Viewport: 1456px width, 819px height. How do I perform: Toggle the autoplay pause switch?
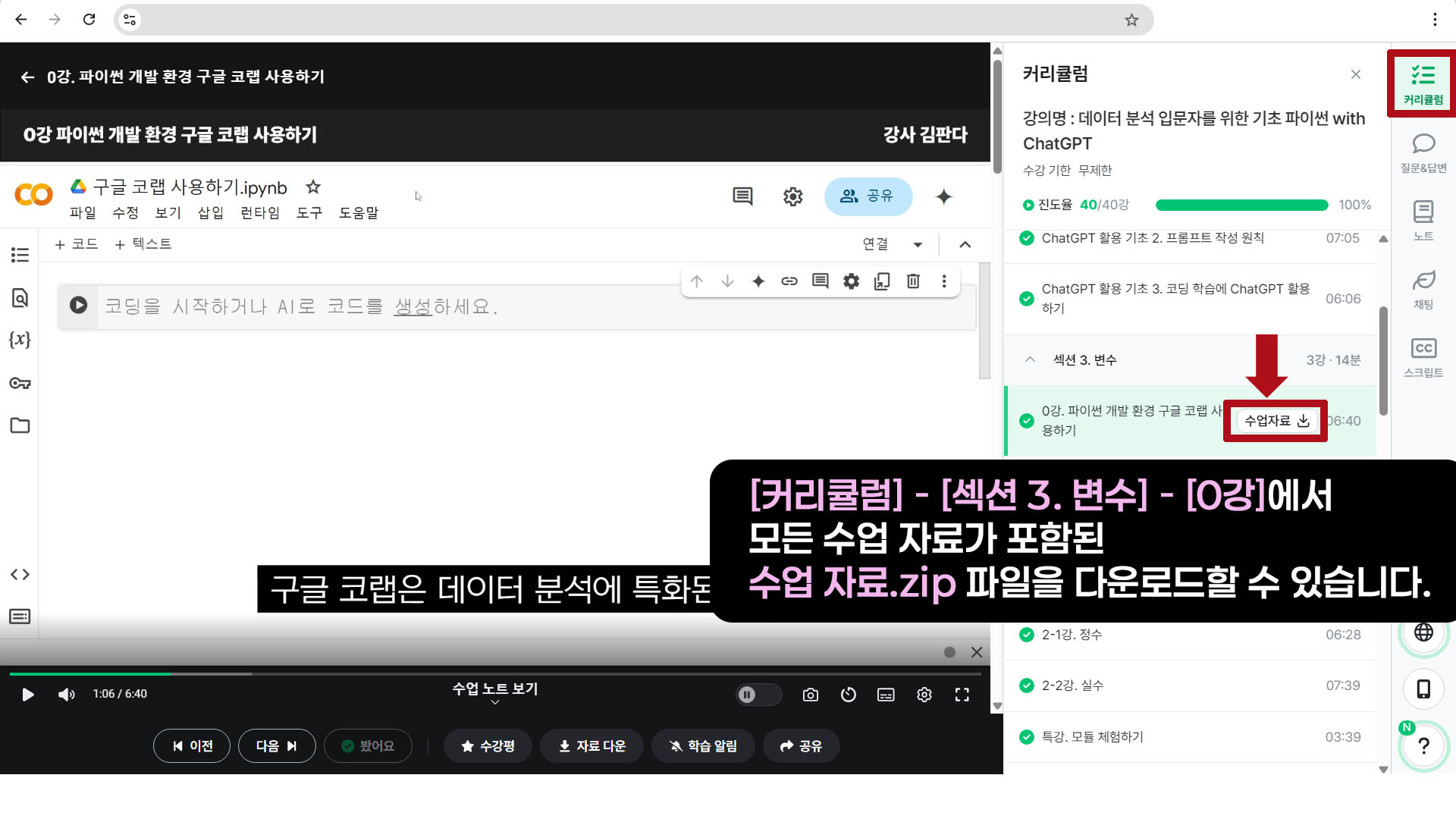758,695
